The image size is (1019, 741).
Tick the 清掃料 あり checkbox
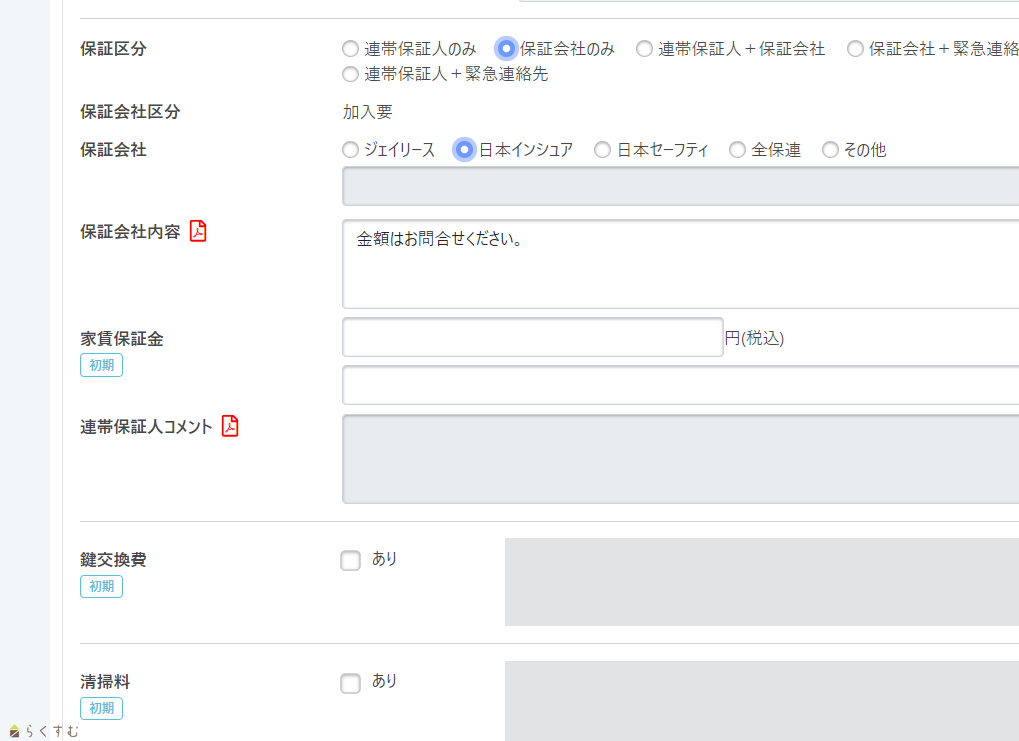(350, 683)
